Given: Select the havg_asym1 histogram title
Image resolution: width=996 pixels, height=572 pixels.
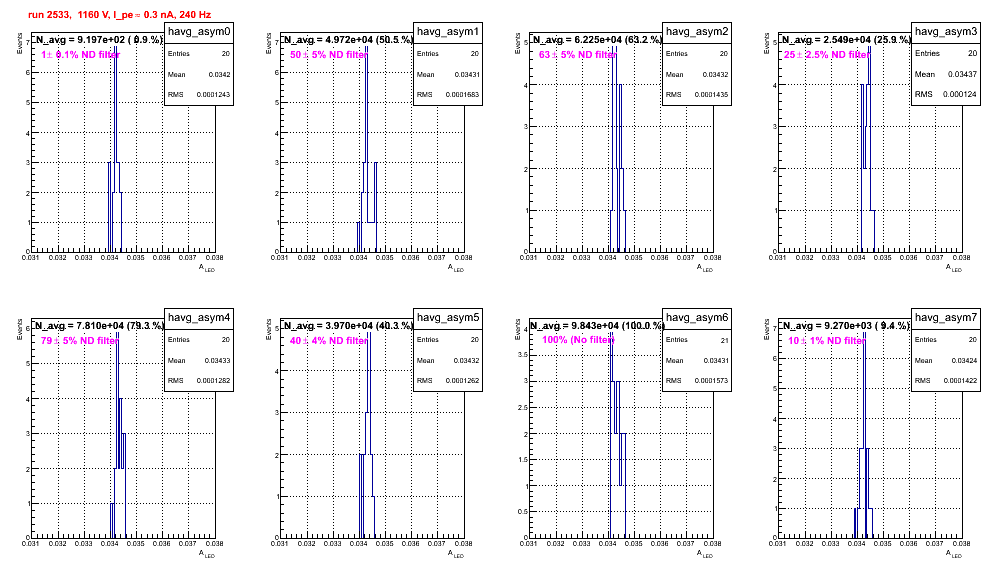Looking at the screenshot, I should [x=448, y=32].
